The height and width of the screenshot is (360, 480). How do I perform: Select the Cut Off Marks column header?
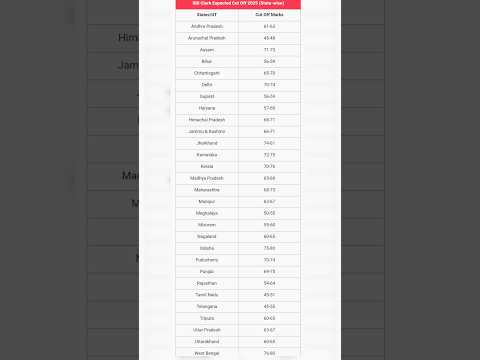[269, 15]
